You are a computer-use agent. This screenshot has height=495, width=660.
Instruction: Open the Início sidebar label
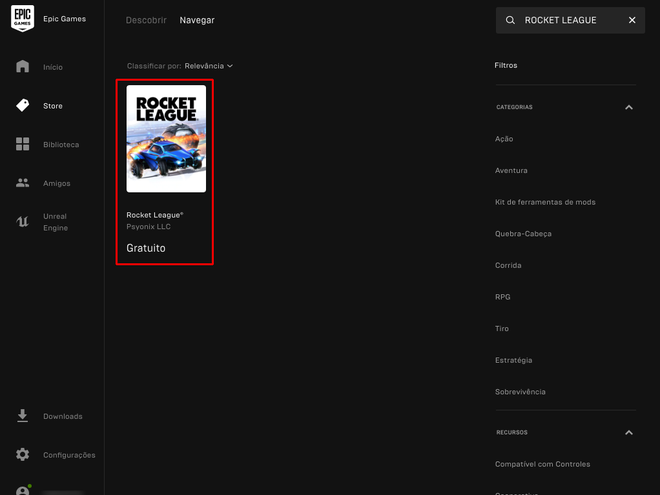(x=53, y=67)
